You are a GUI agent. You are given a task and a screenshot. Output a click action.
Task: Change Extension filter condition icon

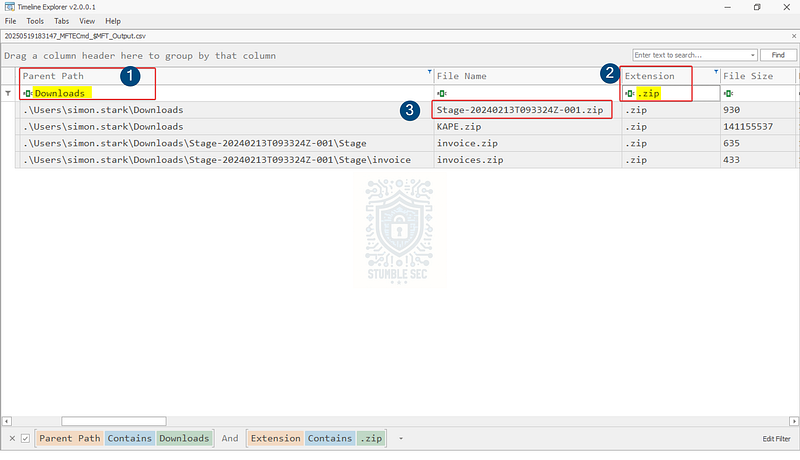[630, 93]
